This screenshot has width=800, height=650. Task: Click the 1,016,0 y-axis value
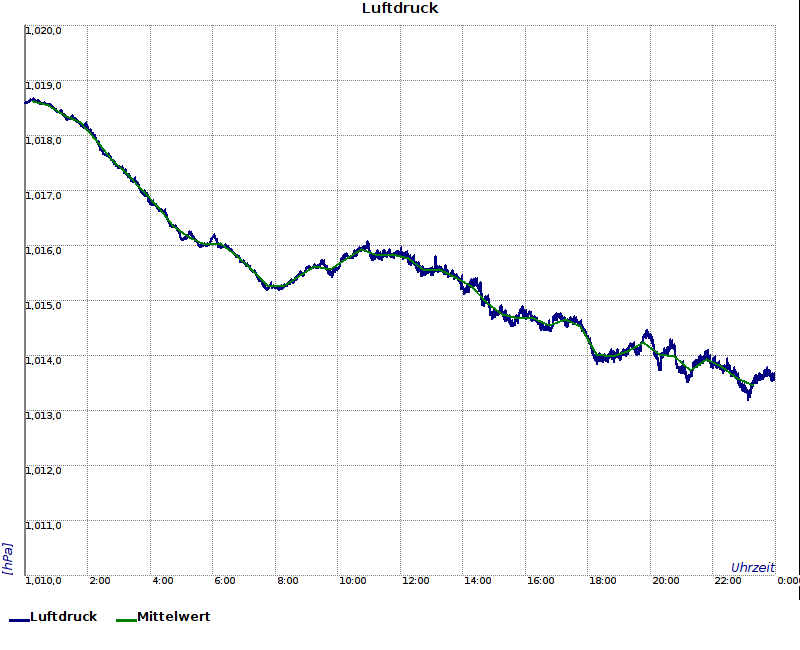click(43, 251)
